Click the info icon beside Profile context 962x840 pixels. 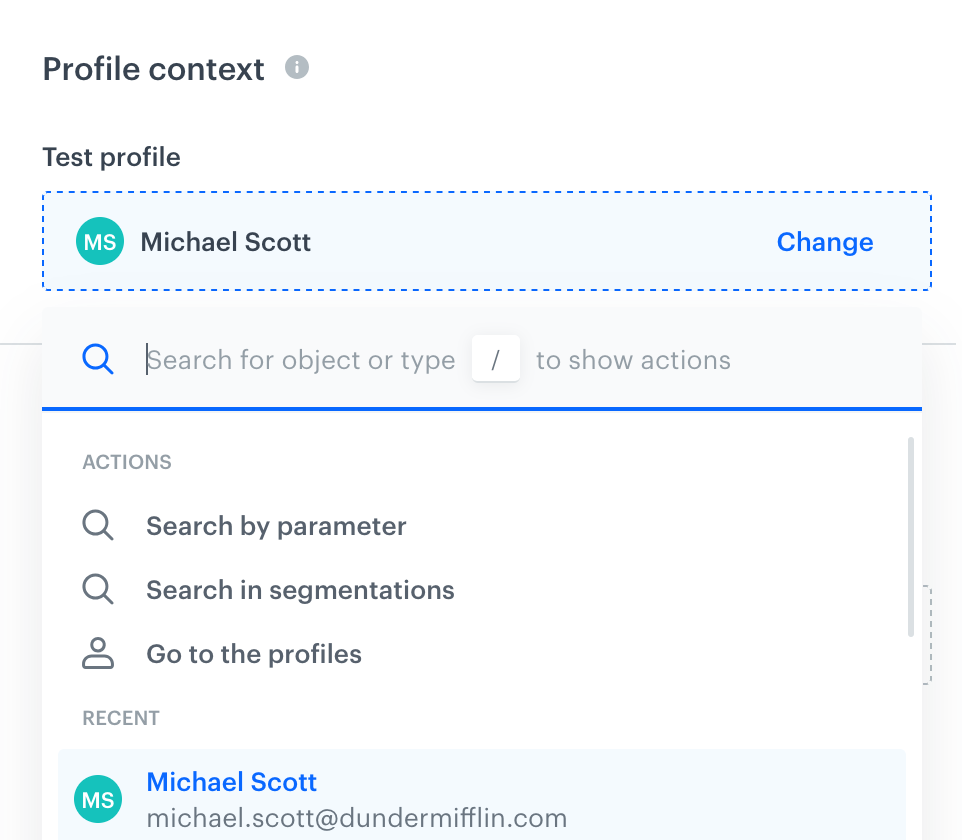[x=297, y=68]
